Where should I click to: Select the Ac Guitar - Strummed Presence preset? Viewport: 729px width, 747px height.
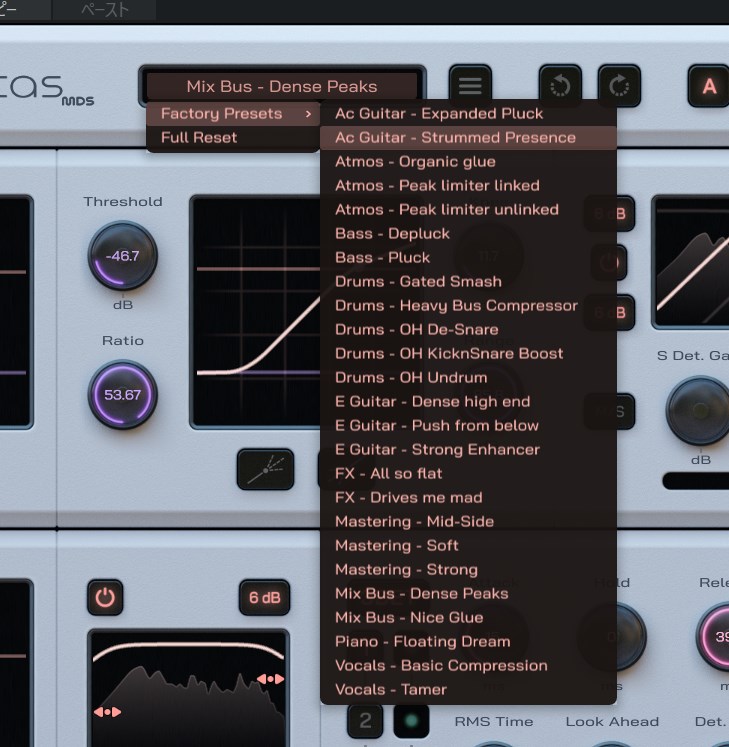click(455, 137)
